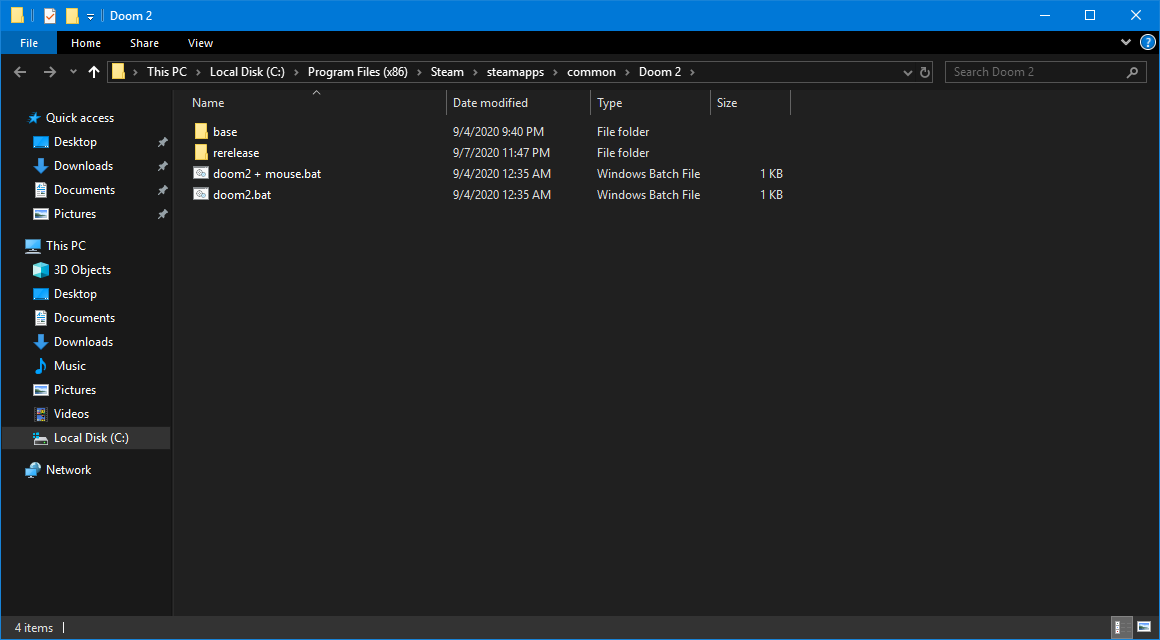Open the File ribbon tab
1160x640 pixels.
pyautogui.click(x=29, y=43)
